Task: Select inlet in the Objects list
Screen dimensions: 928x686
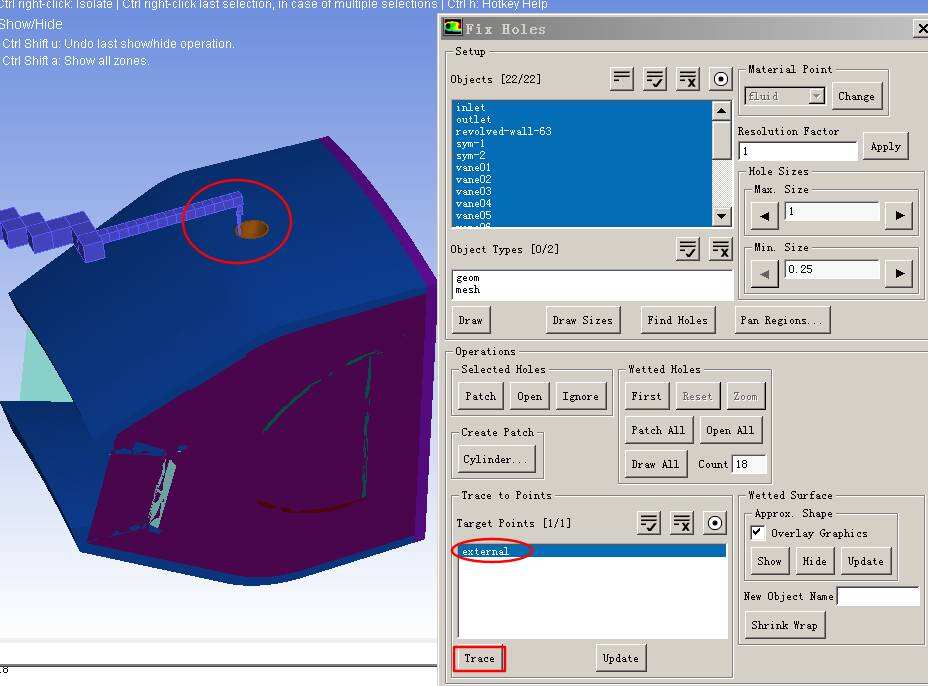Action: (x=582, y=107)
